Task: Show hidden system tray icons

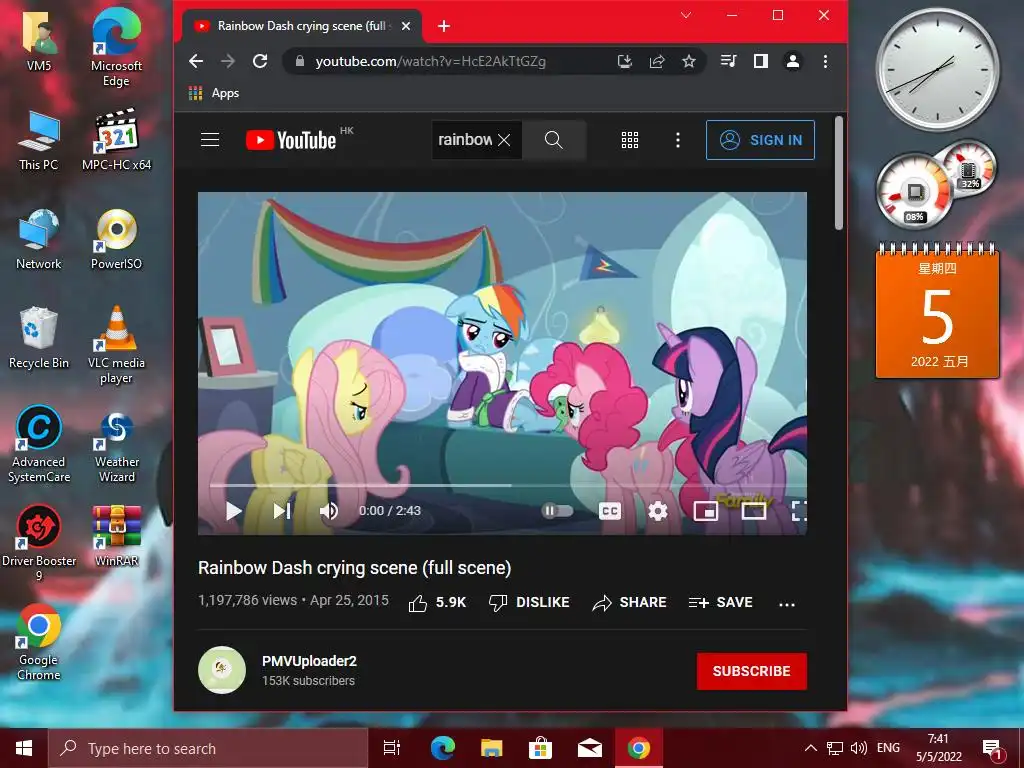Action: click(810, 748)
